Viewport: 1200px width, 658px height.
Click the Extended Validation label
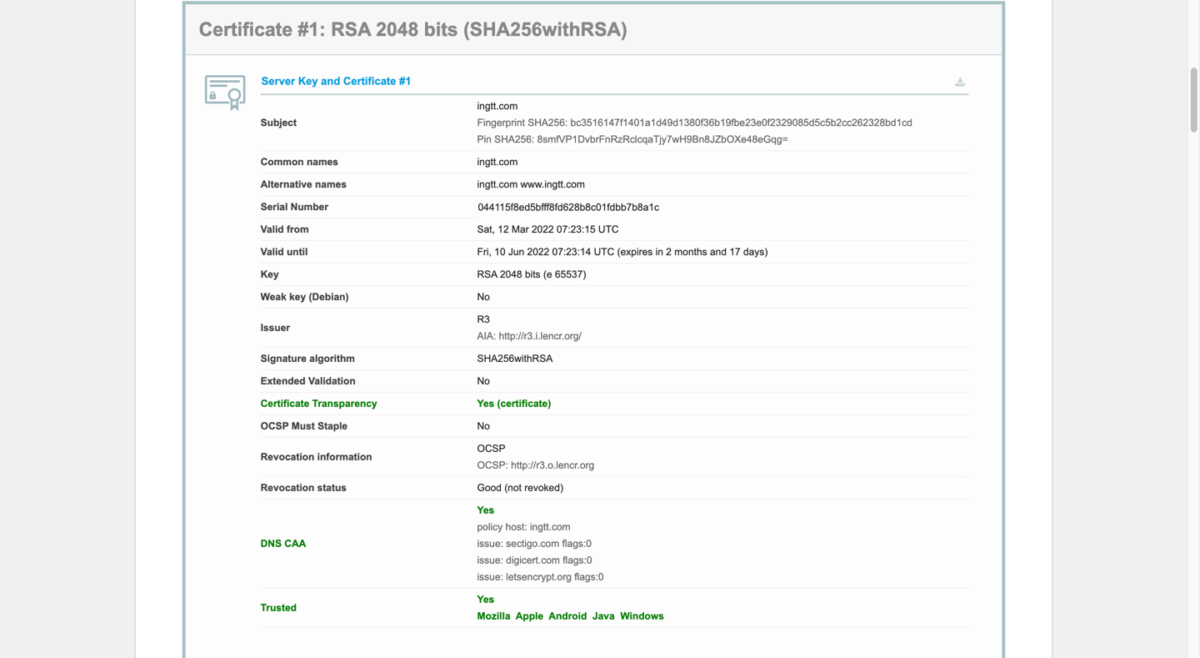click(x=308, y=381)
